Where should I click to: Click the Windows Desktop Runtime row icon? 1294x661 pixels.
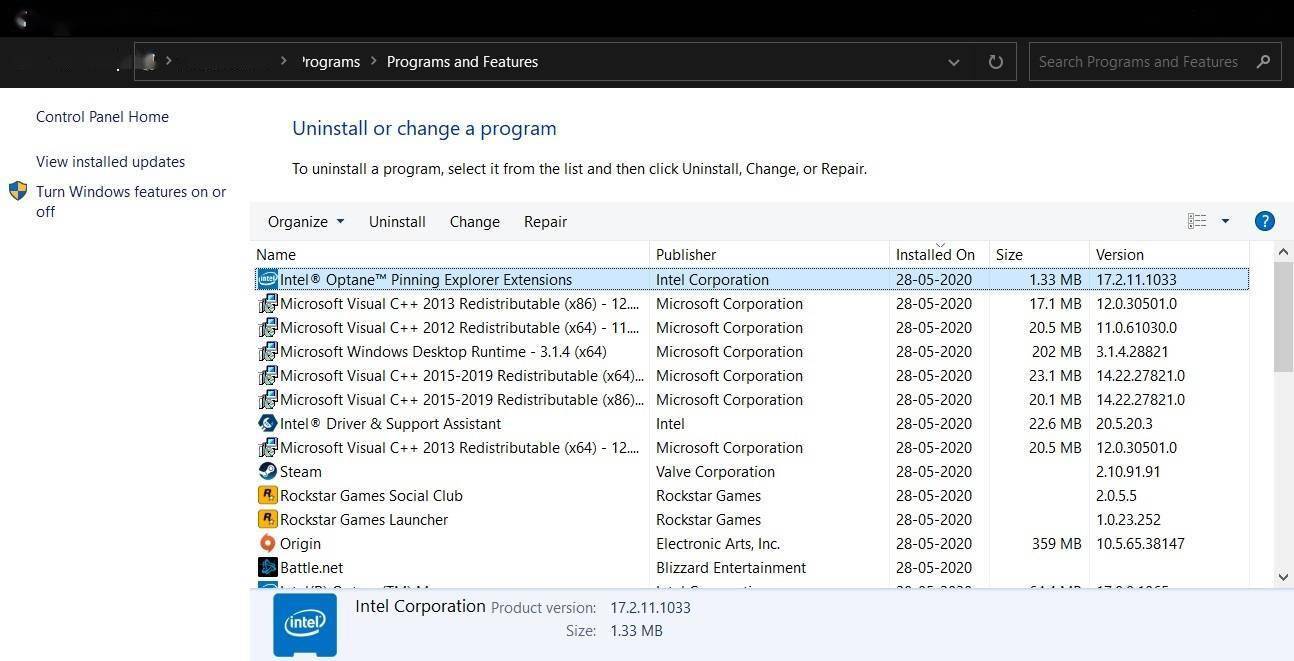(267, 352)
